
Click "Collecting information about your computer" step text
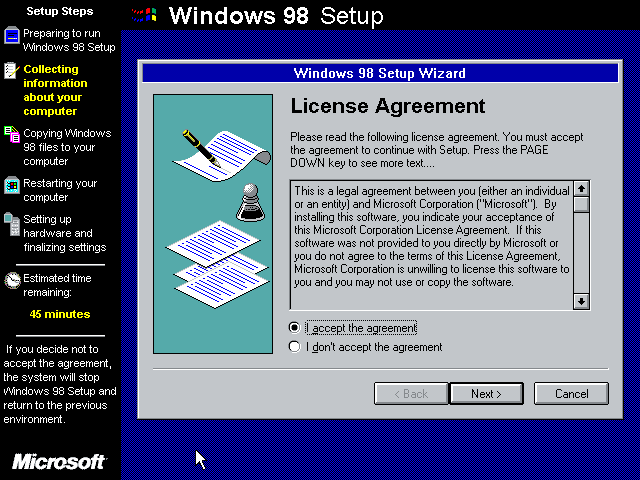(x=55, y=90)
